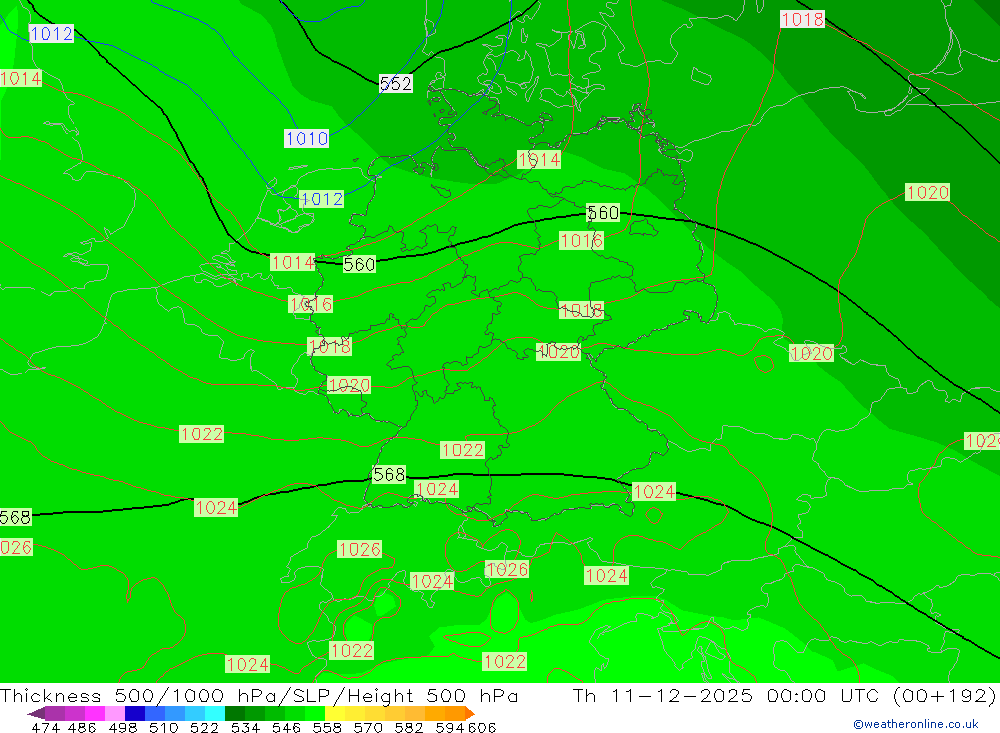Click the 570 legend value
The image size is (1000, 733).
367,727
